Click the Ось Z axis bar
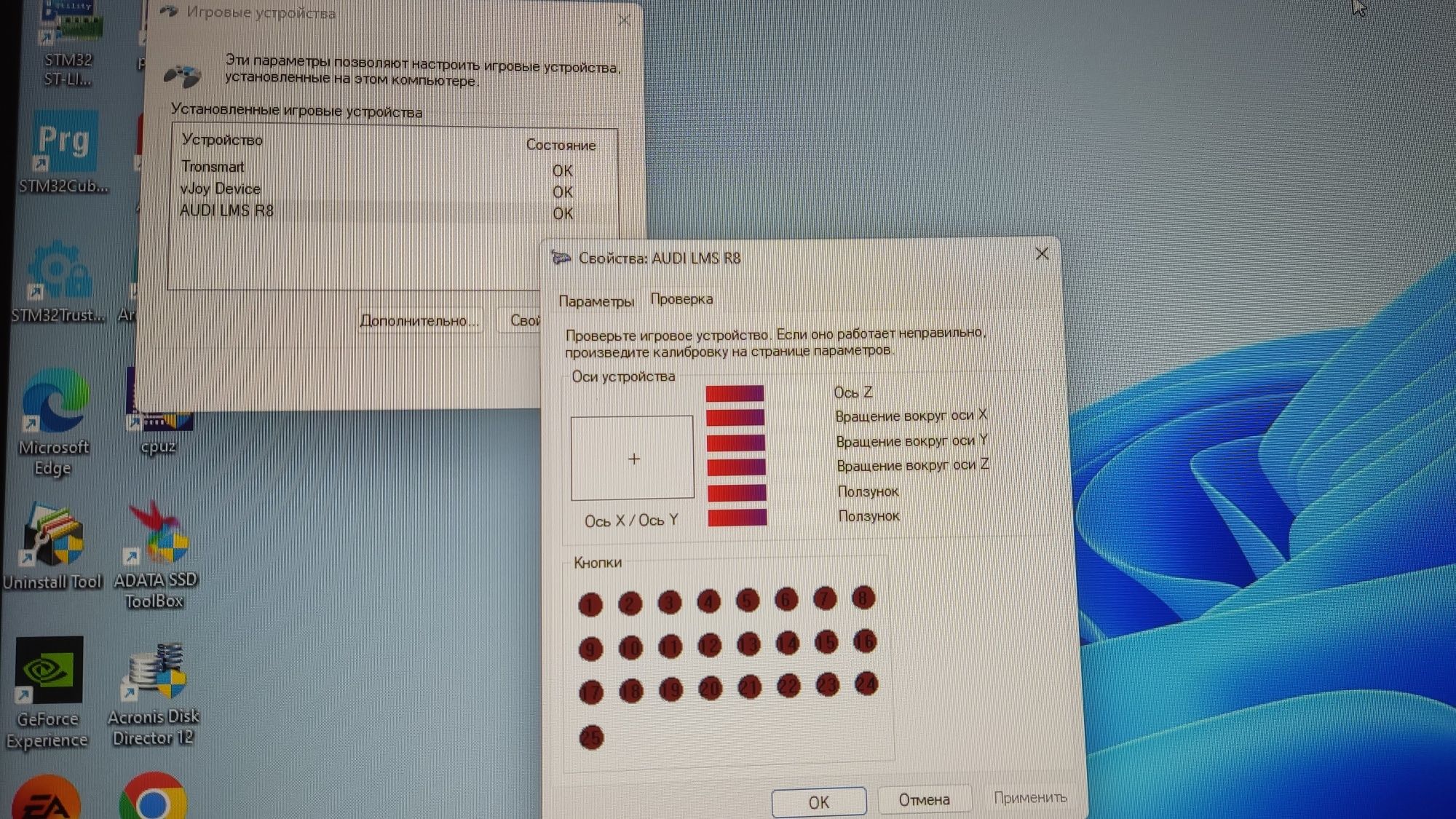 click(x=735, y=394)
